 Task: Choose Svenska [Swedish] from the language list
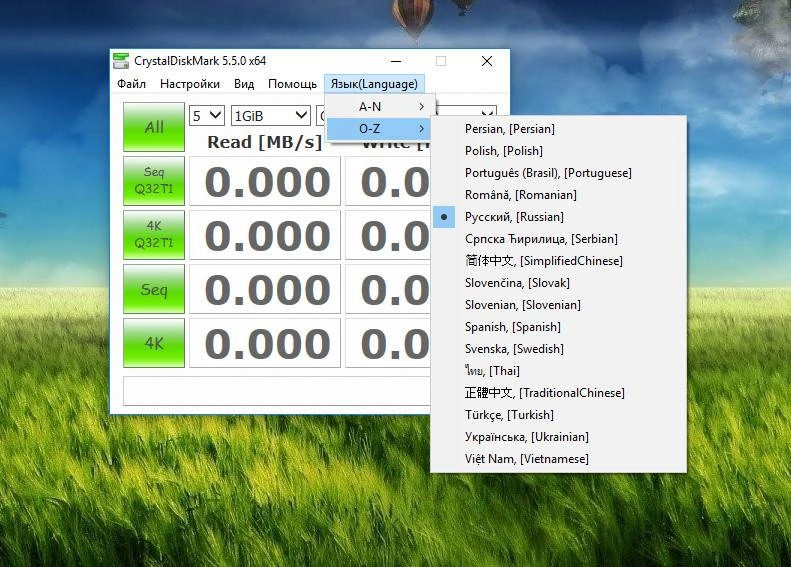558,349
